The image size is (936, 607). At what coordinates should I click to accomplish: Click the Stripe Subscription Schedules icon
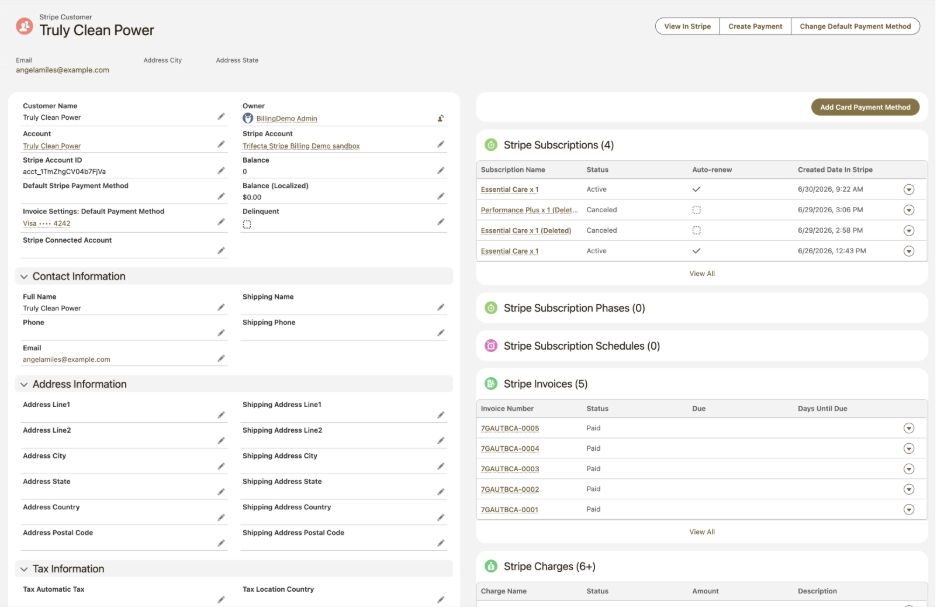491,346
